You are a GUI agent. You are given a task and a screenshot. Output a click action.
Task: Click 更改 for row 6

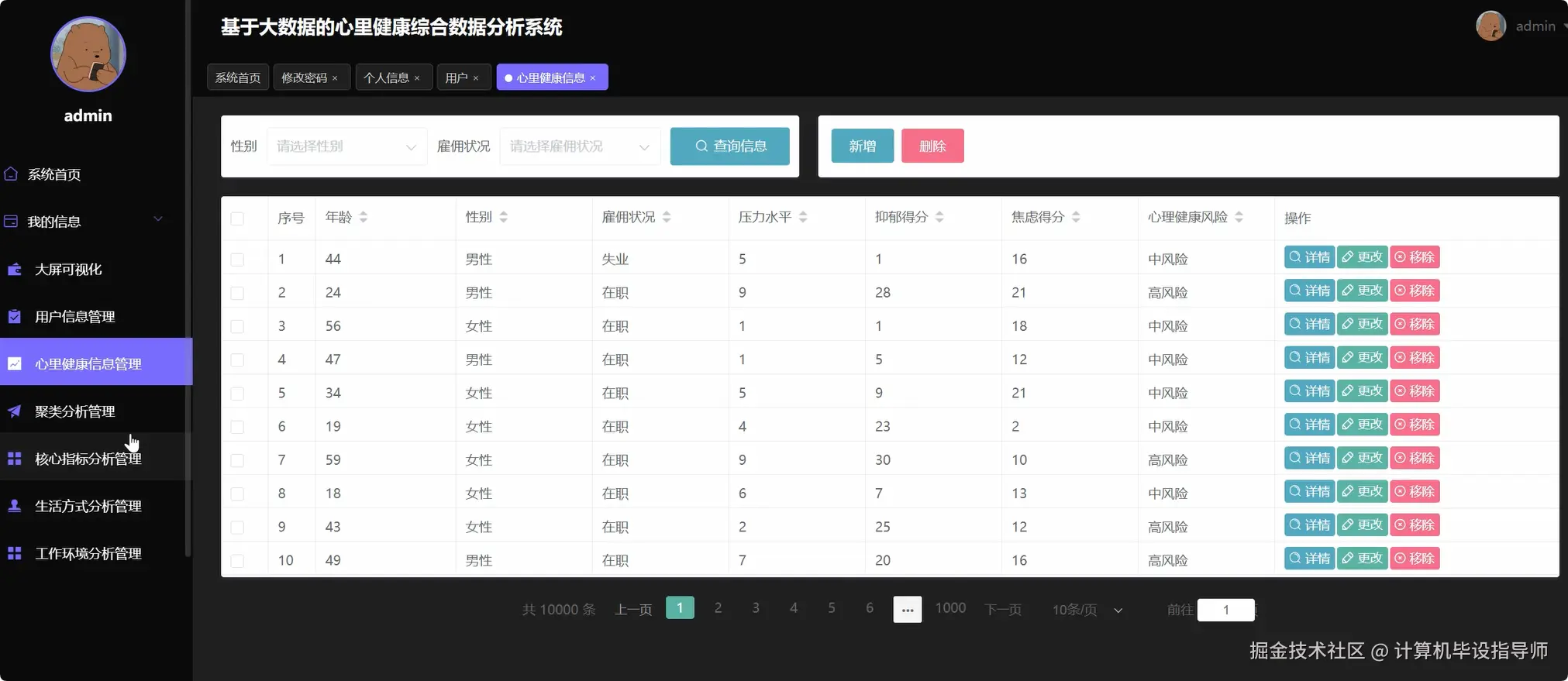click(x=1362, y=425)
